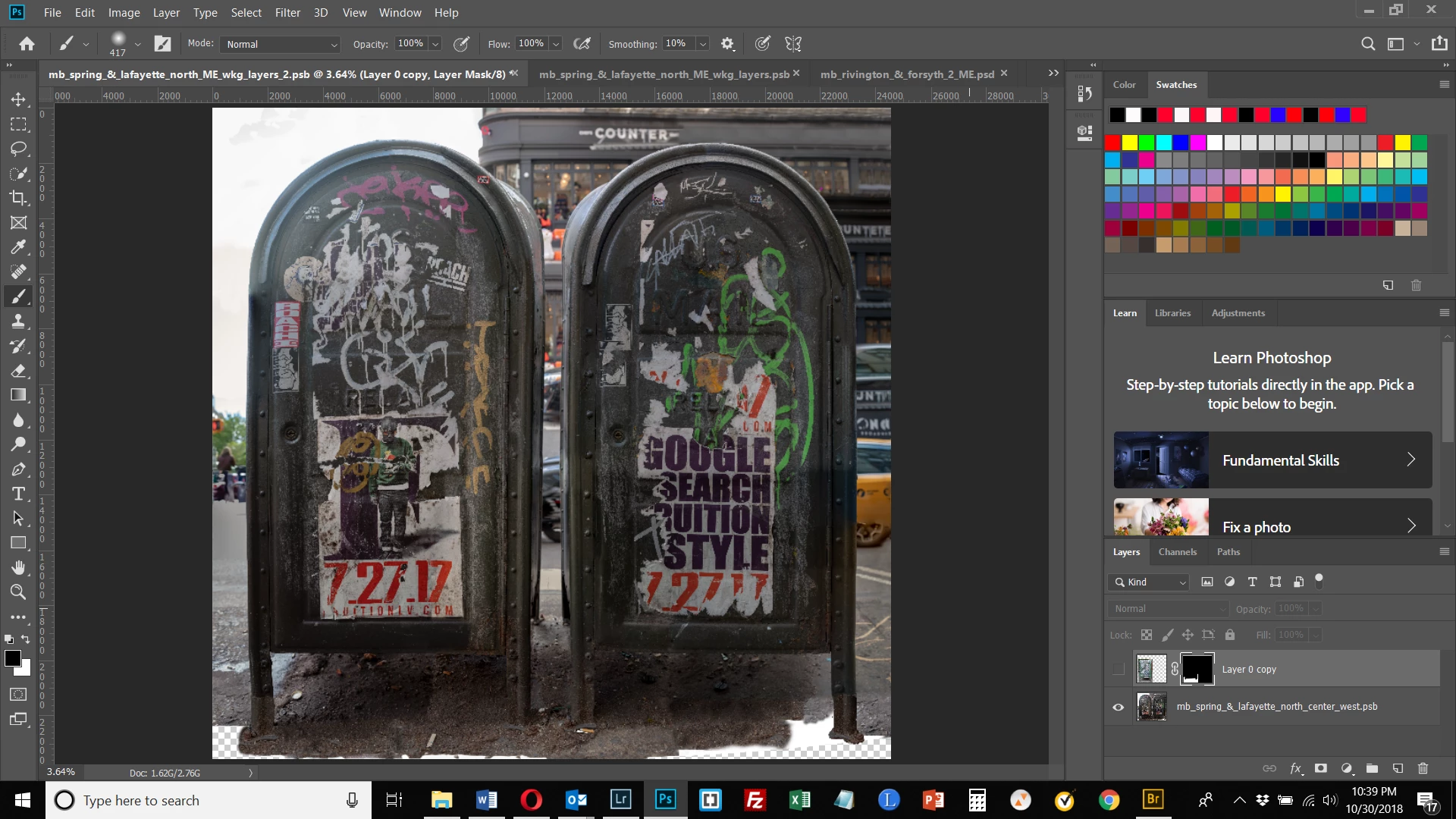Image resolution: width=1456 pixels, height=819 pixels.
Task: Select the Horizontal Type tool
Action: coord(18,494)
